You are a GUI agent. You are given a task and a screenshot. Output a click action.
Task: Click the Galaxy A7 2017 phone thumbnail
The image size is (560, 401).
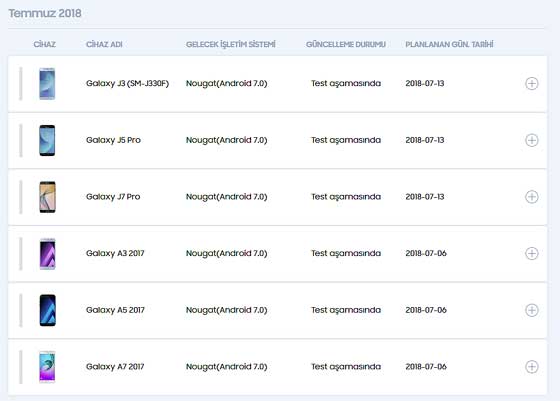(48, 367)
